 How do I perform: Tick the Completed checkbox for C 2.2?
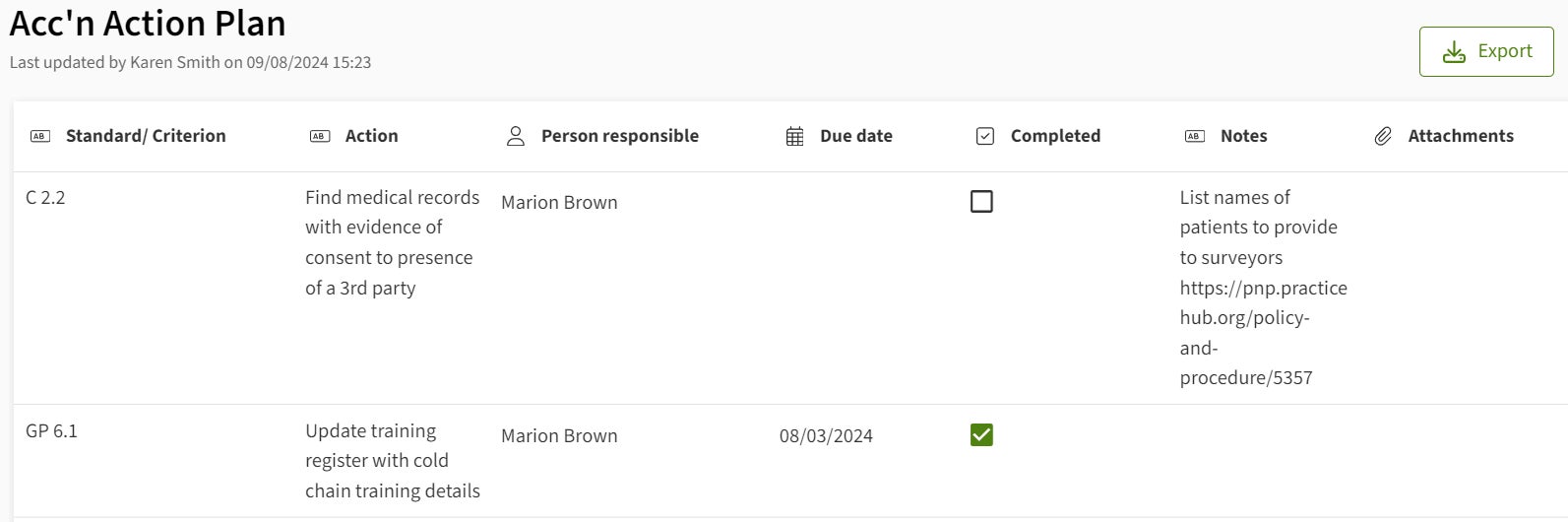pos(981,202)
